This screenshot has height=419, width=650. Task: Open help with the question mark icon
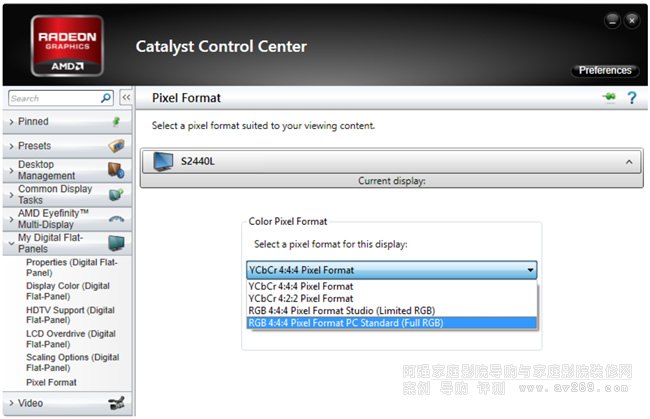pyautogui.click(x=631, y=98)
